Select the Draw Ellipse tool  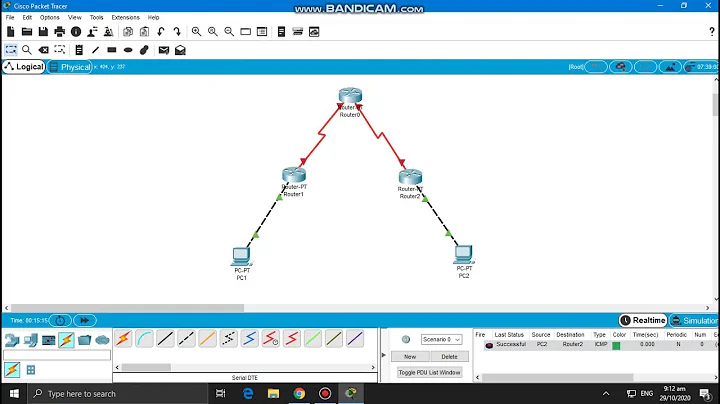(128, 50)
